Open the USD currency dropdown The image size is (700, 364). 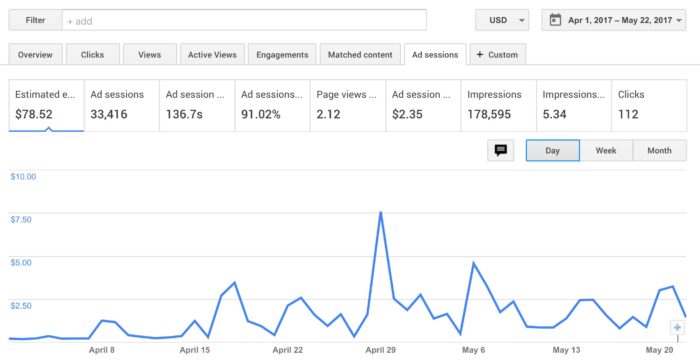pyautogui.click(x=502, y=20)
